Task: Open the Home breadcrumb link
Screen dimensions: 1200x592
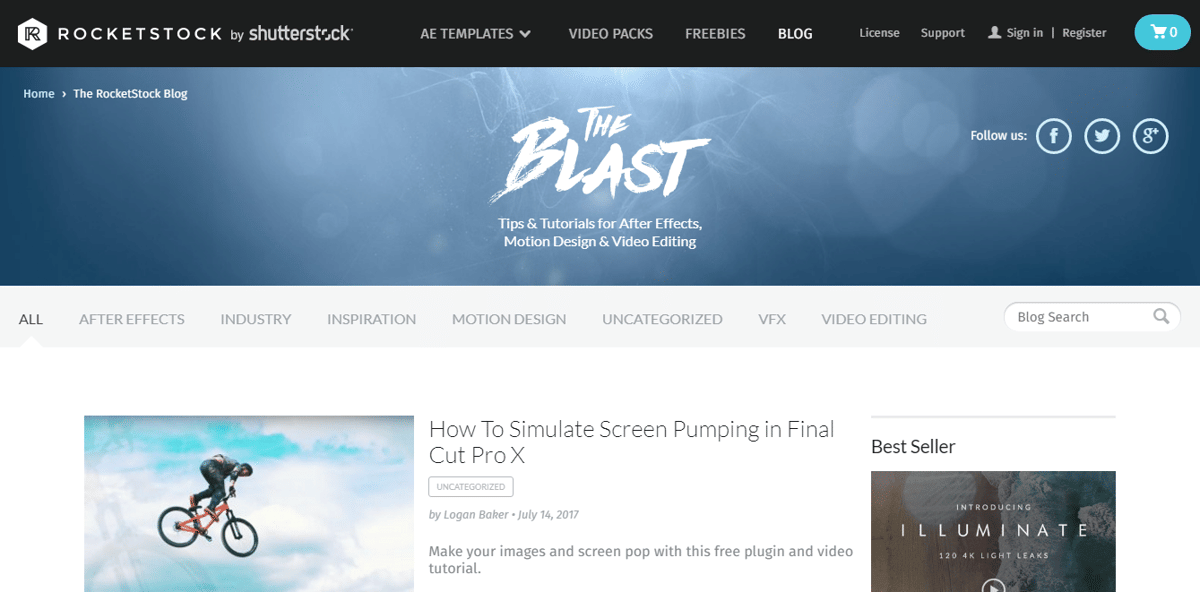Action: coord(39,94)
